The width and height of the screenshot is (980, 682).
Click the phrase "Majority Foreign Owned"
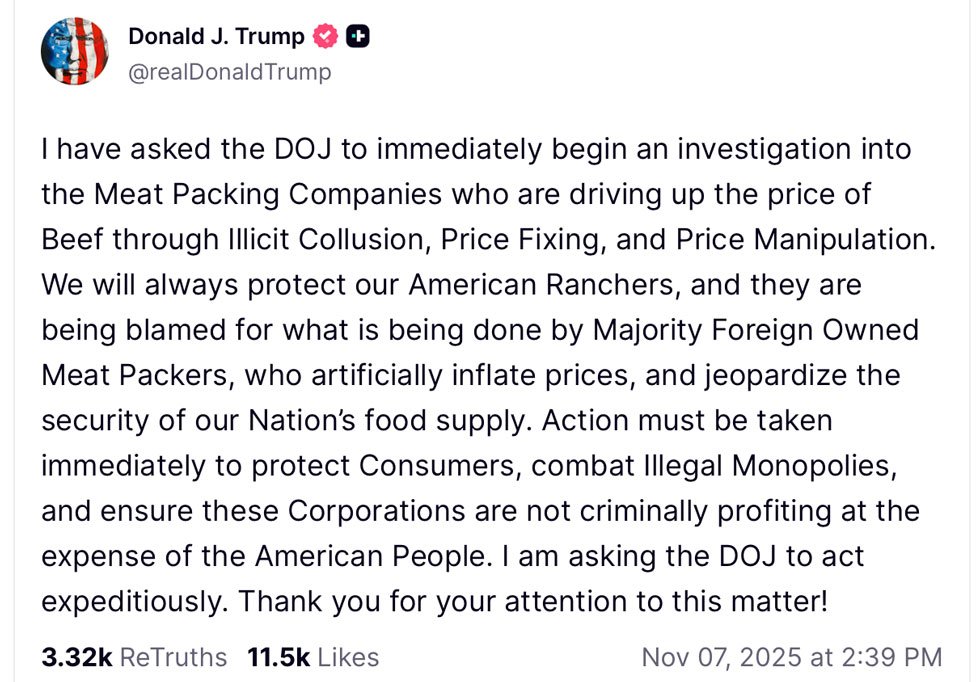tap(755, 330)
